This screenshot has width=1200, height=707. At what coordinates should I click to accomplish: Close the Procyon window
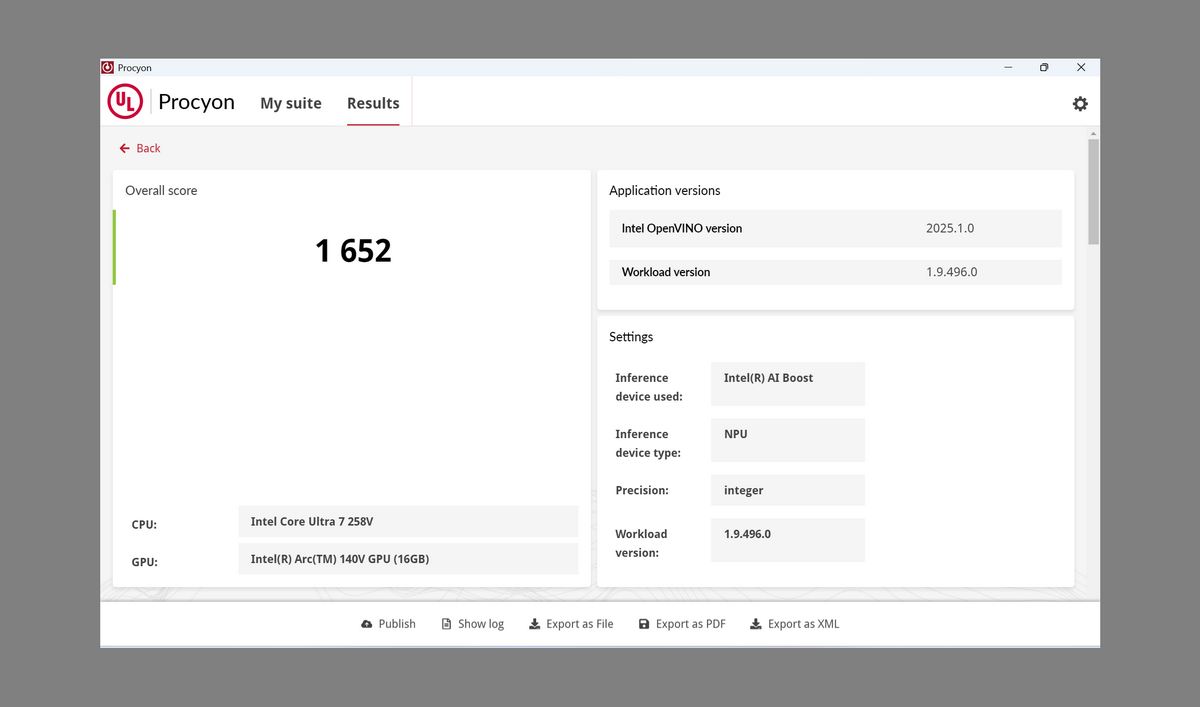tap(1081, 67)
